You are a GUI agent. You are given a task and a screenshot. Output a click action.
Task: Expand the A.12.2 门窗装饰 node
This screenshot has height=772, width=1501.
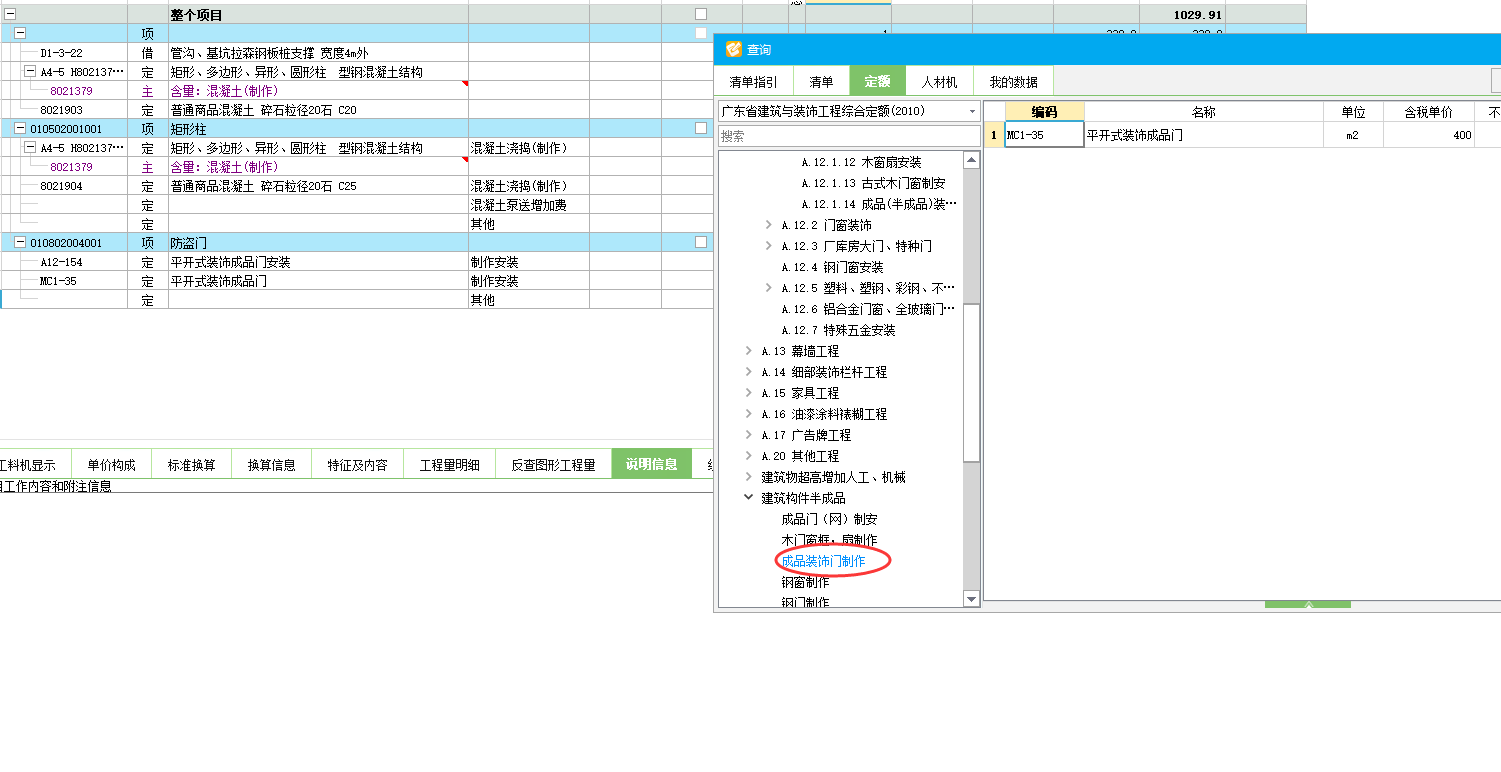coord(768,225)
